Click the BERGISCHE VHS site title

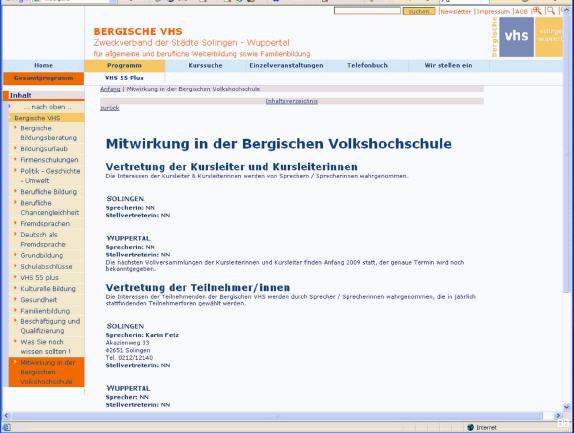[138, 31]
